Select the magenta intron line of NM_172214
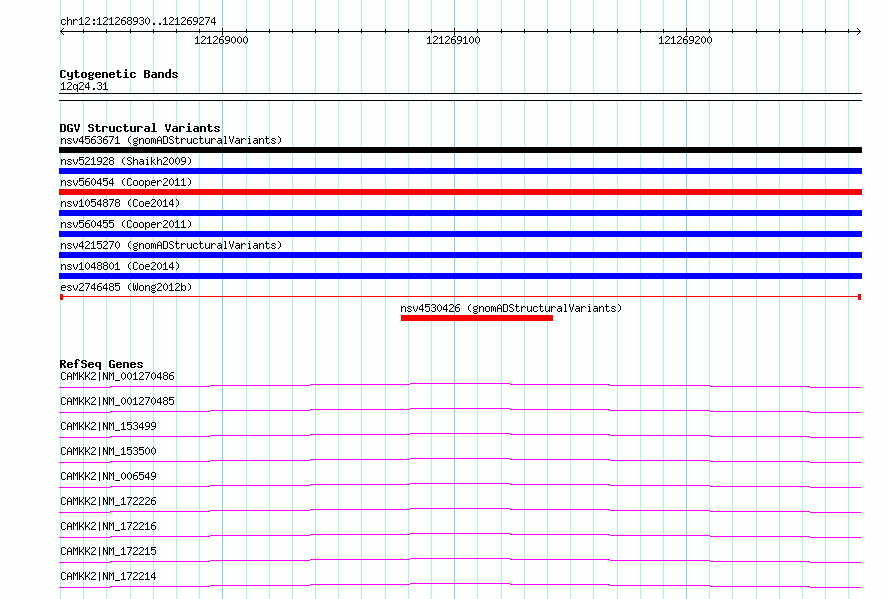The width and height of the screenshot is (890, 599). point(460,585)
